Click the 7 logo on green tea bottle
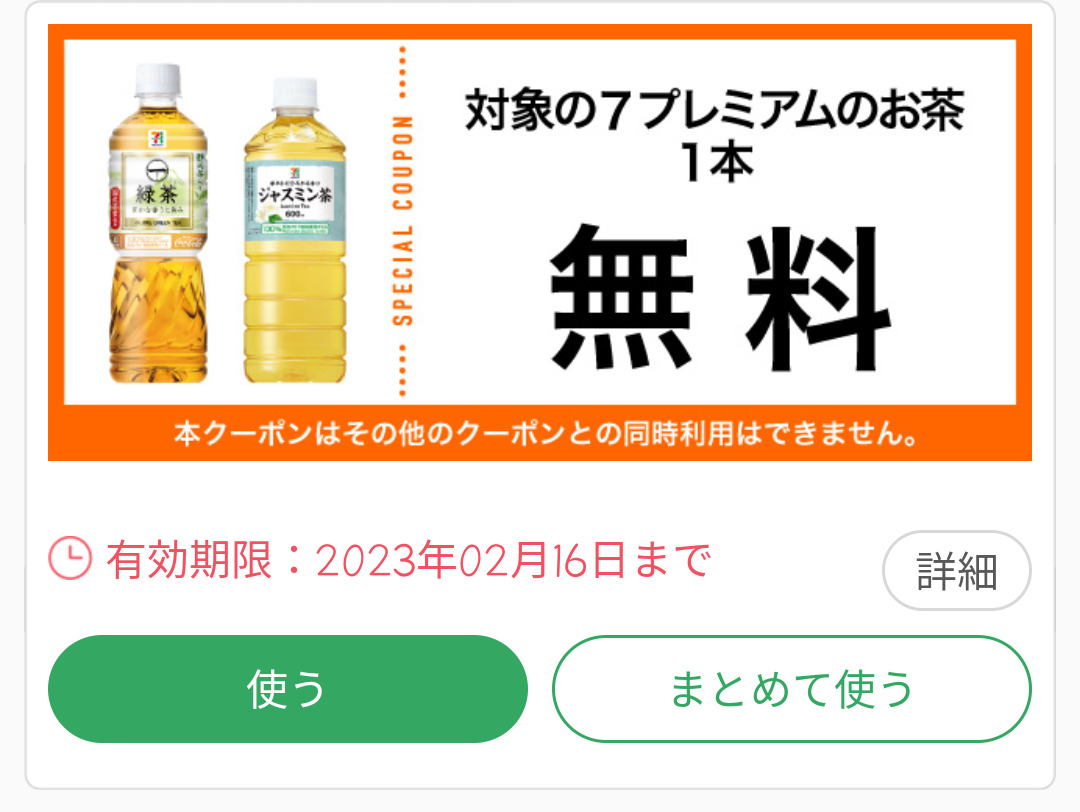 click(x=156, y=138)
